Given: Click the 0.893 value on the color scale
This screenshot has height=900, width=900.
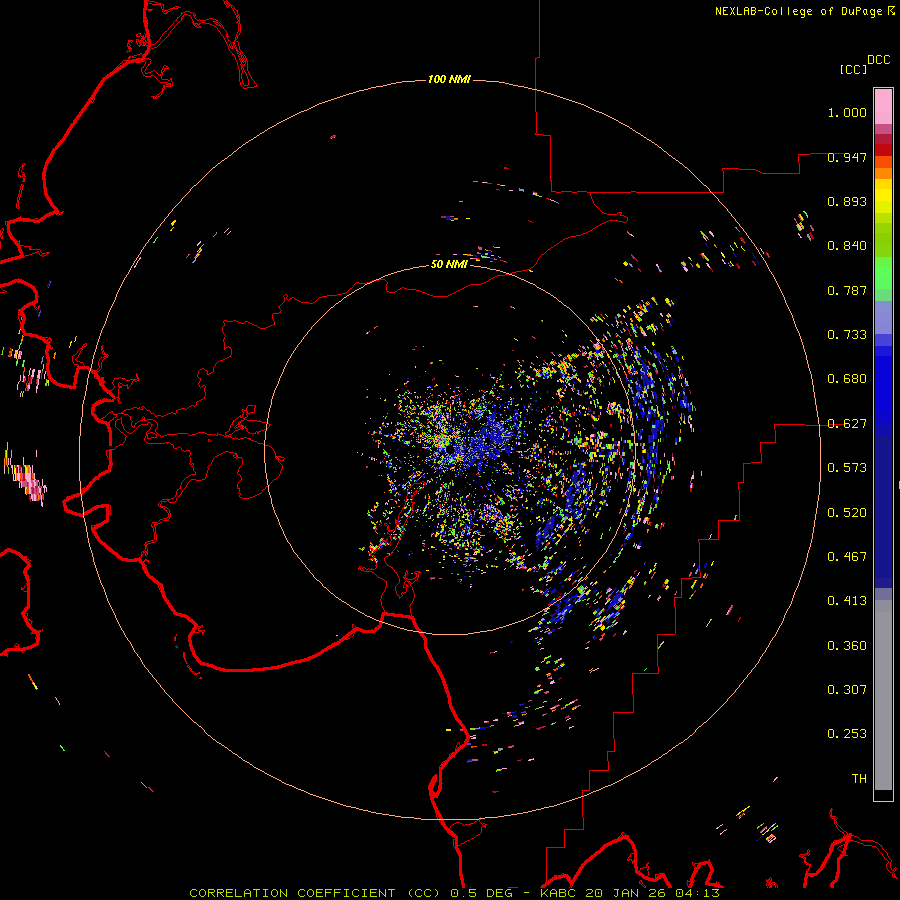Looking at the screenshot, I should tap(847, 201).
